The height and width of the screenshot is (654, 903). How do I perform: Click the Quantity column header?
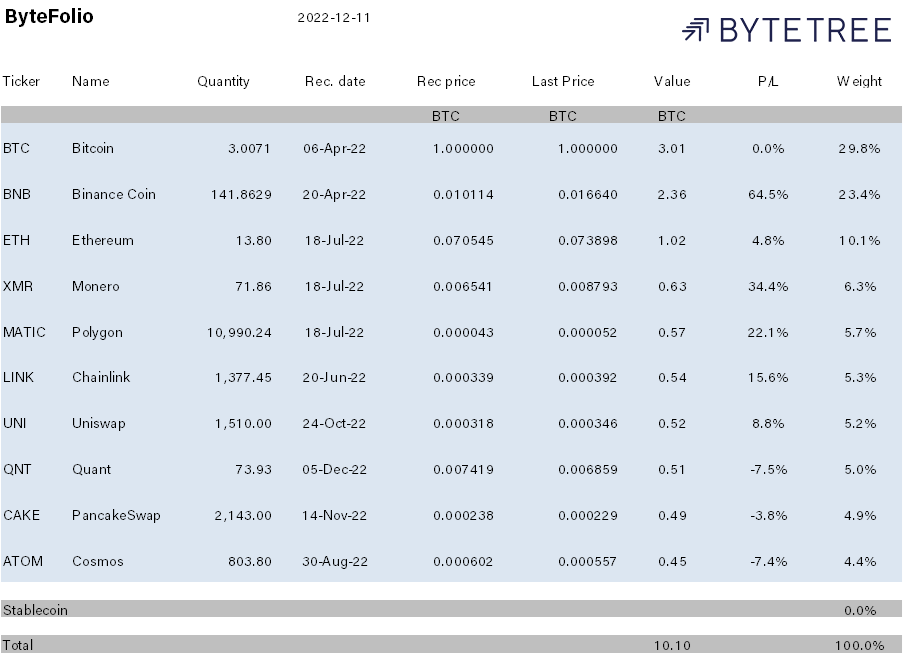click(x=223, y=82)
